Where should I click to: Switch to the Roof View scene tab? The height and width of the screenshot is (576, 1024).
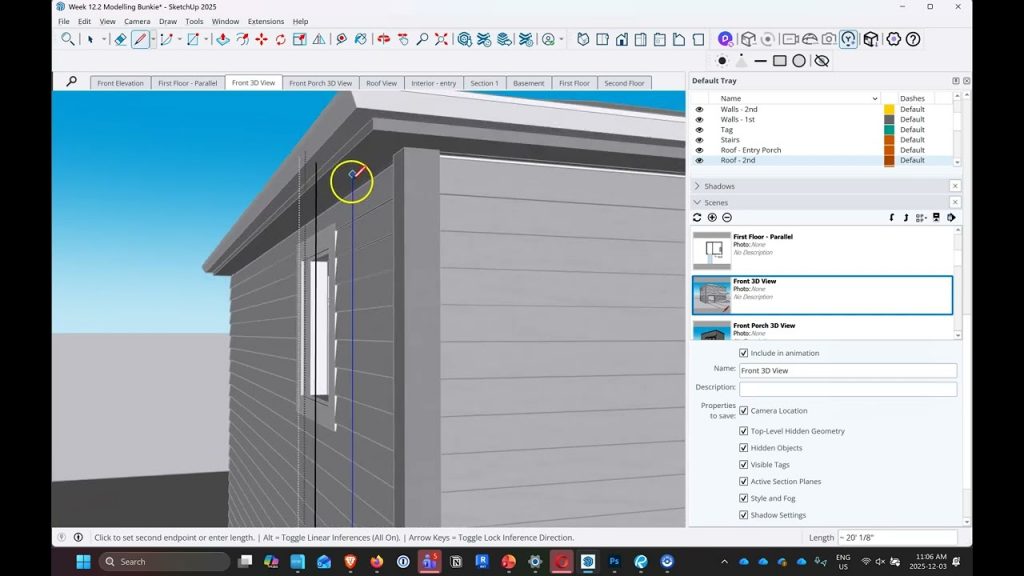pos(381,83)
